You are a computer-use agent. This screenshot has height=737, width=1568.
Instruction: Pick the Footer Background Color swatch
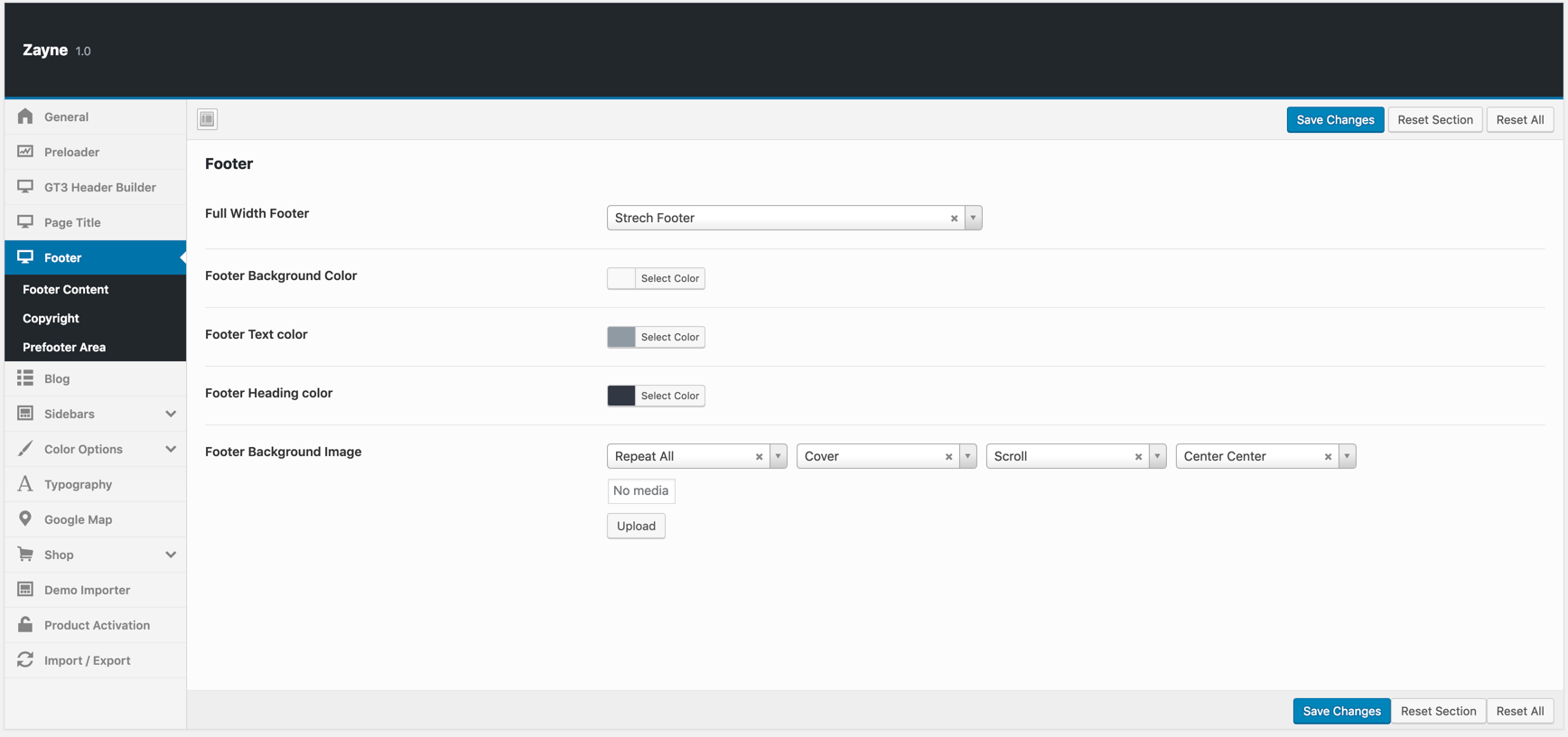pyautogui.click(x=621, y=278)
